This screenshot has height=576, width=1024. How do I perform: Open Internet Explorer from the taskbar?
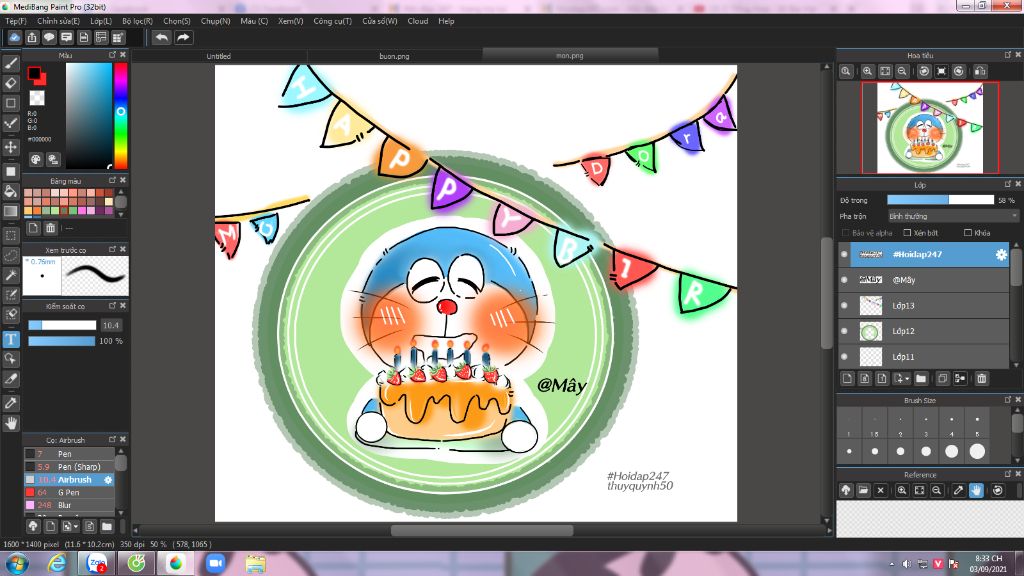click(57, 563)
